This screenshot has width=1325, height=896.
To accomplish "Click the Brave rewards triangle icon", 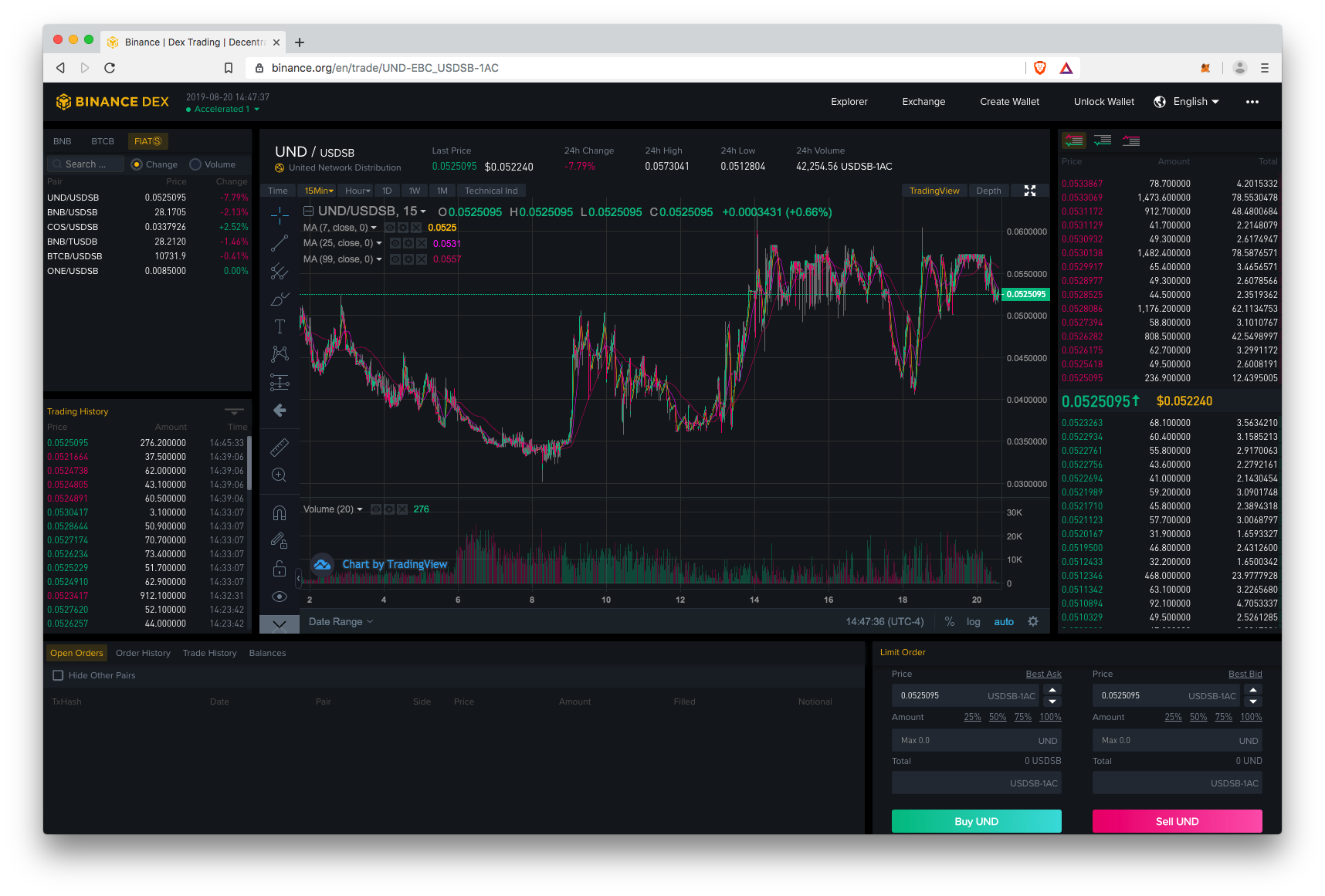I will coord(1066,68).
